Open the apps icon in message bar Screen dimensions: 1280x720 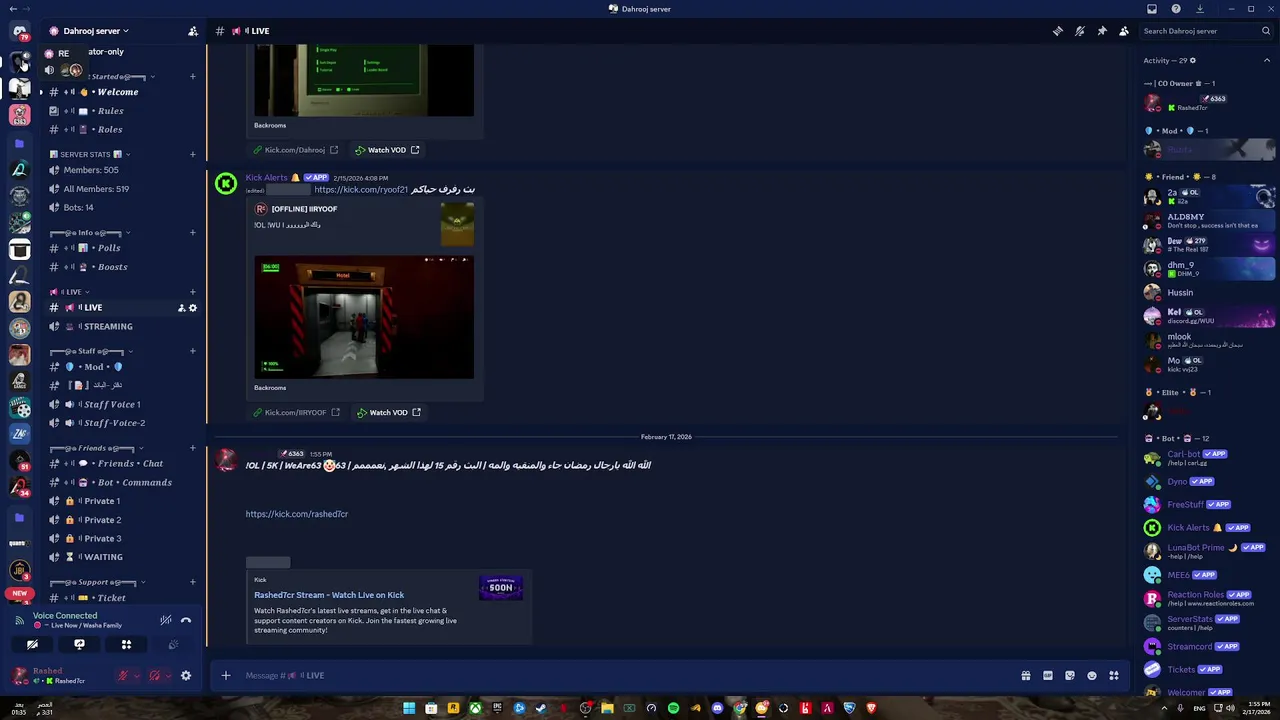click(1114, 676)
